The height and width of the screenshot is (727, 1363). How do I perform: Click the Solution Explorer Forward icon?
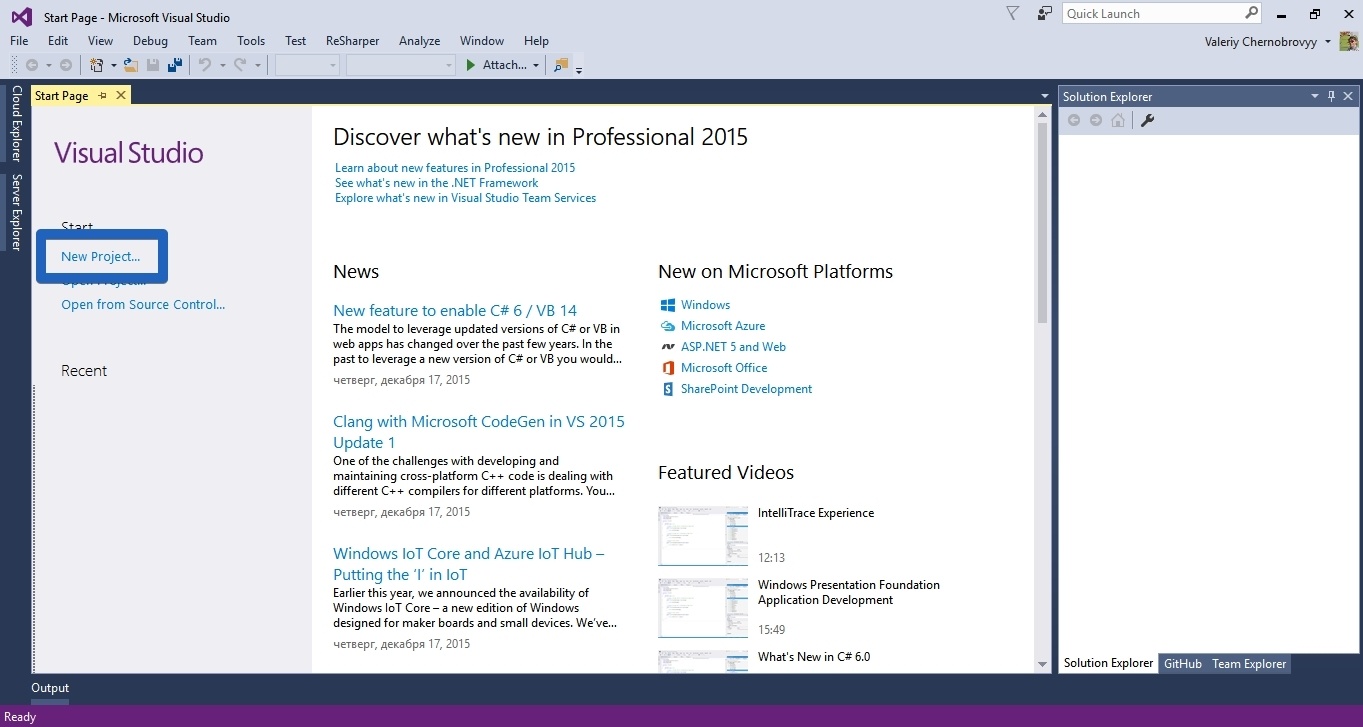(x=1096, y=121)
